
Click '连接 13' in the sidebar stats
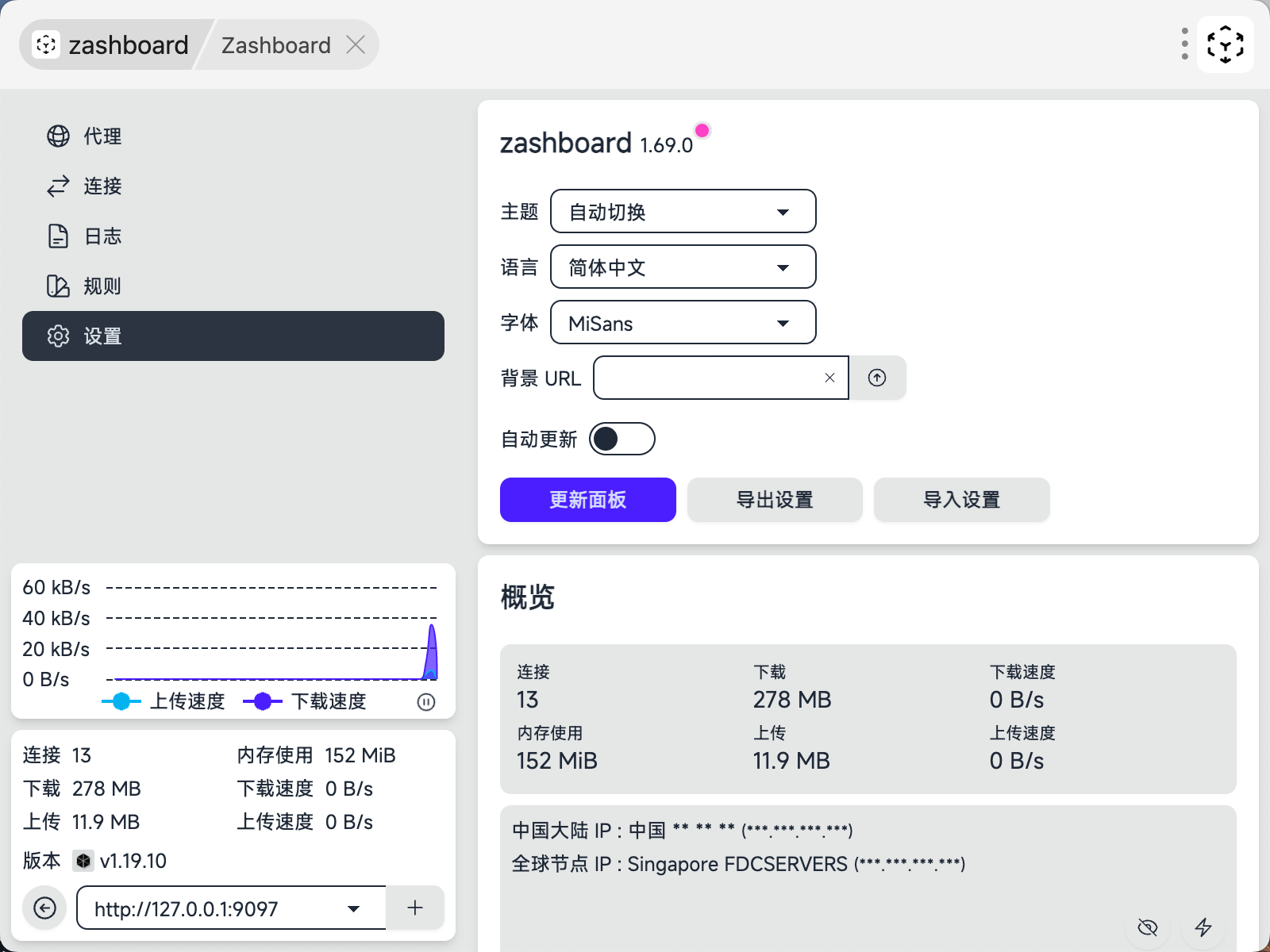click(x=57, y=755)
